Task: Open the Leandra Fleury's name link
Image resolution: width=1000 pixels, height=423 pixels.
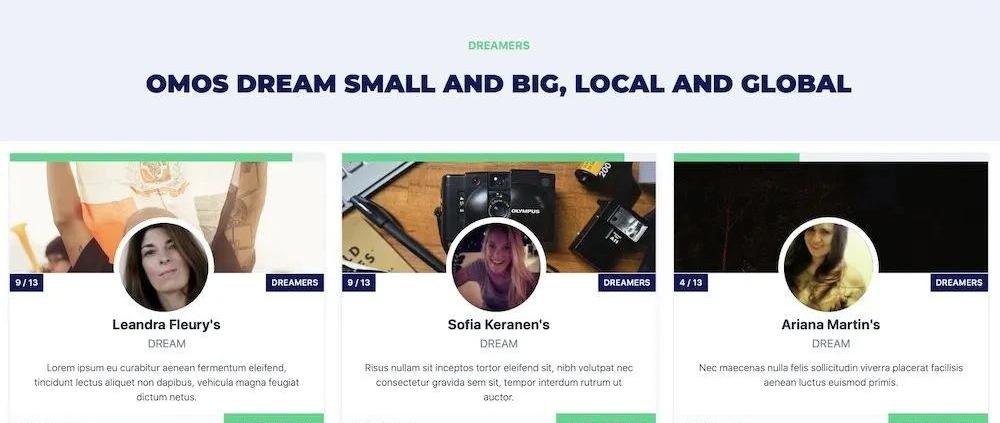Action: tap(166, 325)
